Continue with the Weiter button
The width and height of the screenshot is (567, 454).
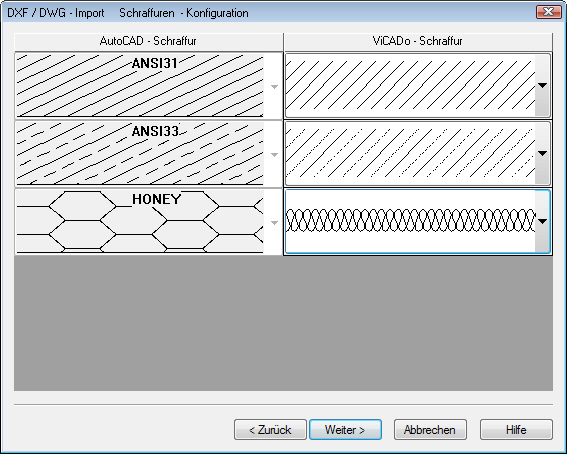[345, 430]
